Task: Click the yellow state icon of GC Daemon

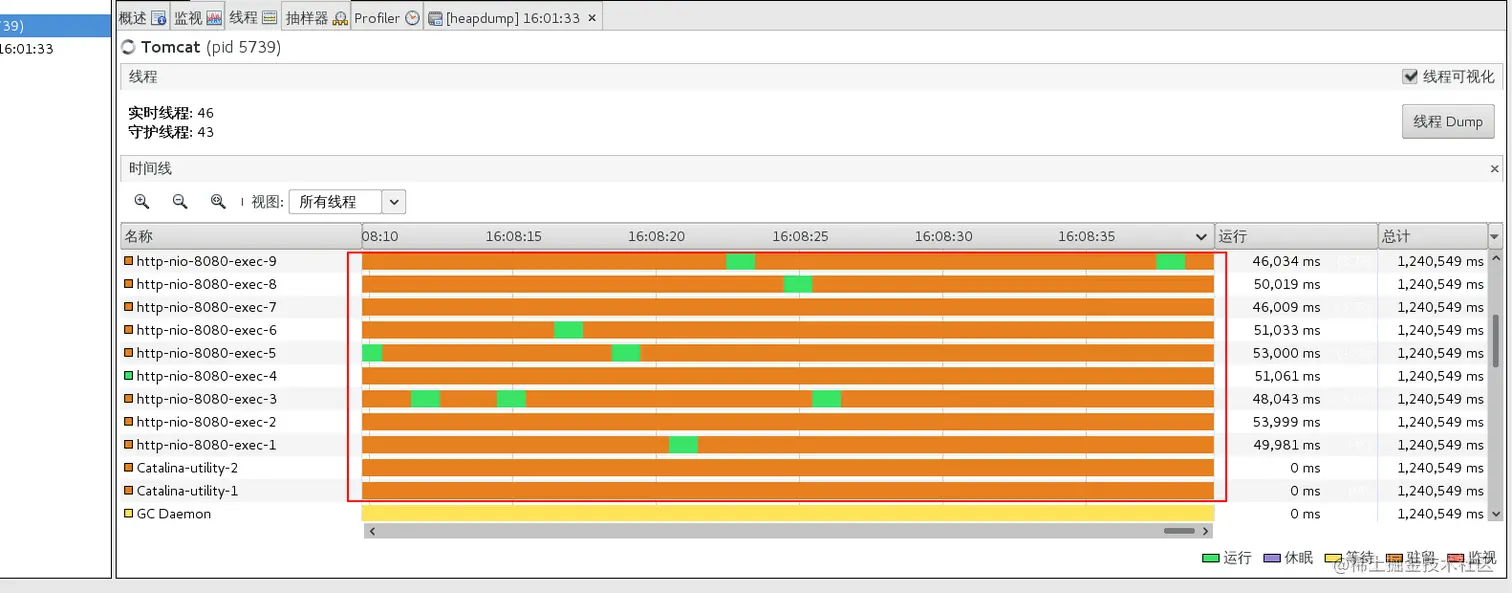Action: 128,514
